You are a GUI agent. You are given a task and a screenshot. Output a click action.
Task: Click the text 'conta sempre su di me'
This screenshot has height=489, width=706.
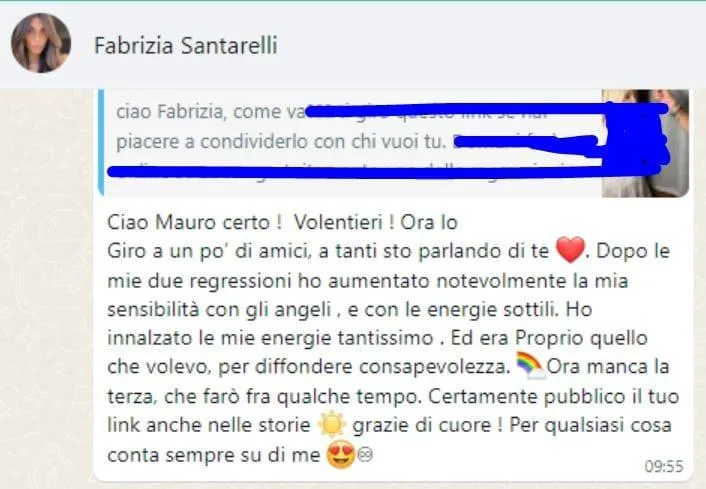pos(213,455)
